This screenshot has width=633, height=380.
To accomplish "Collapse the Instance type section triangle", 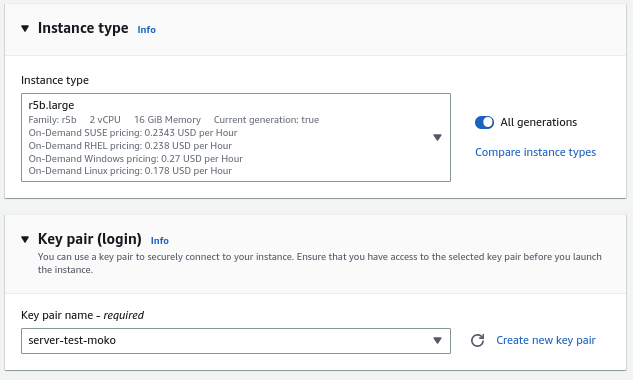I will point(25,29).
